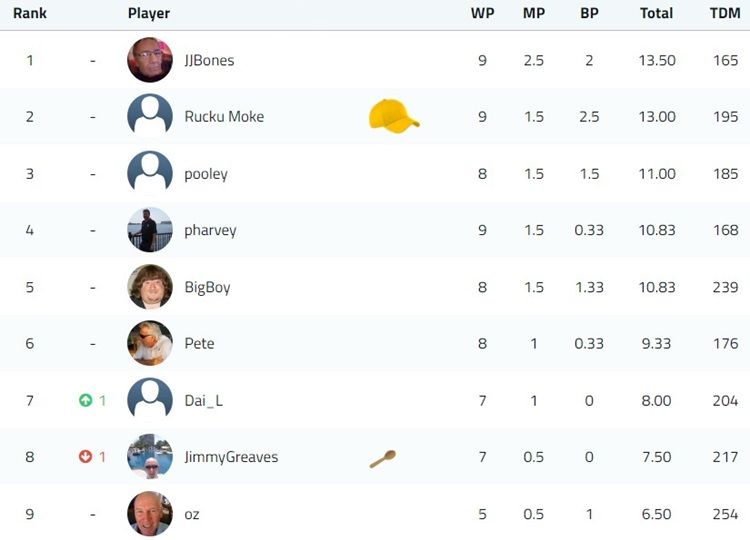
Task: Sort by the Rank column header
Action: pos(30,13)
